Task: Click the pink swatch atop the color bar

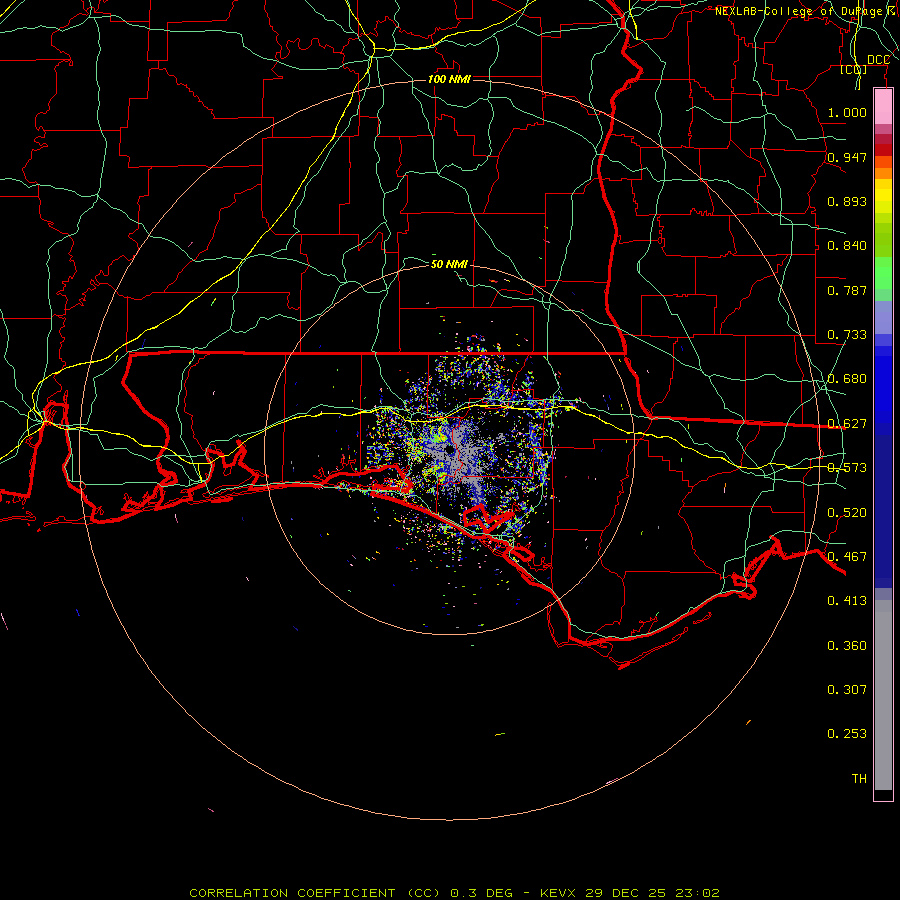Action: pyautogui.click(x=883, y=106)
